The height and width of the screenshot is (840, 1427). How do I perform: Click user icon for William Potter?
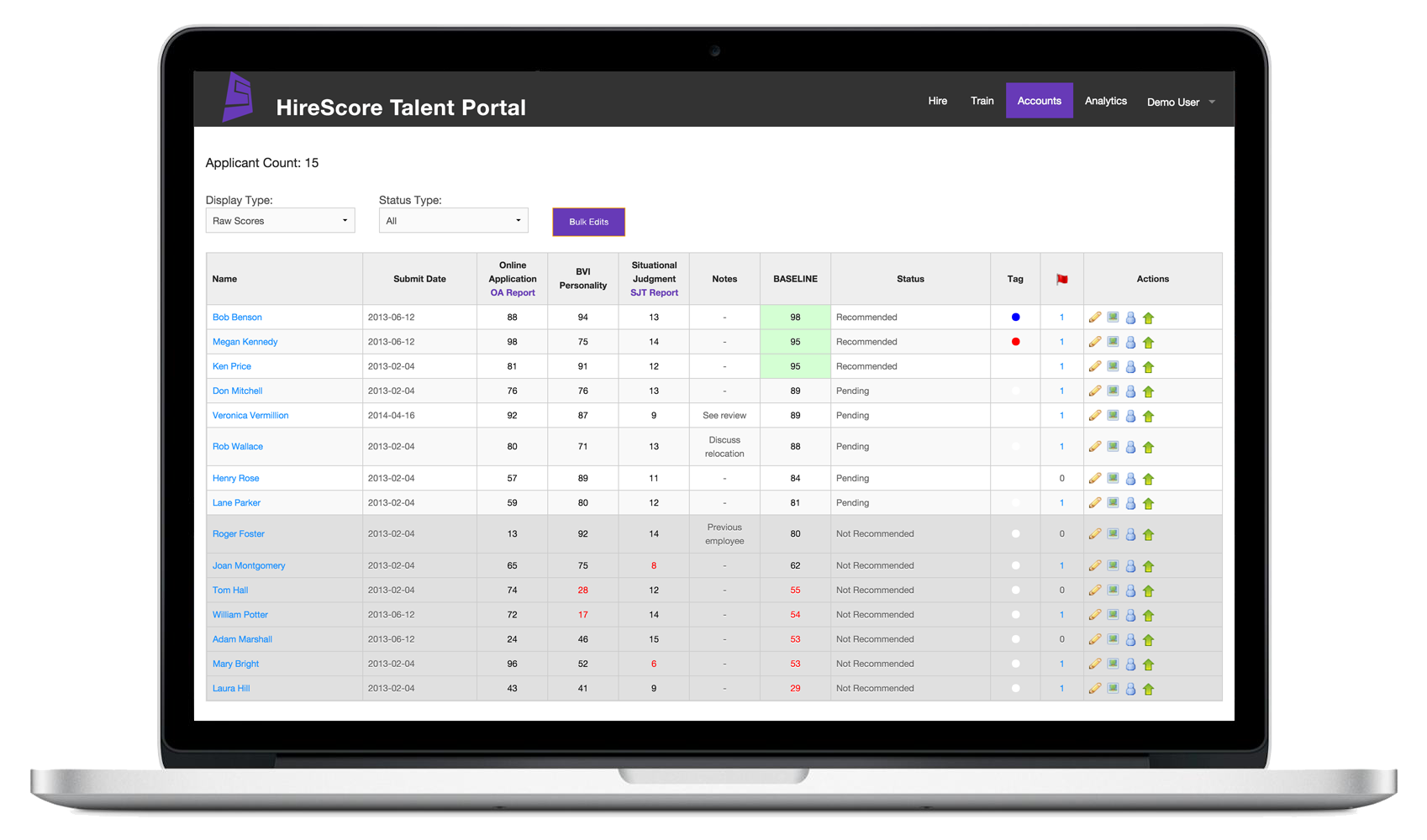pos(1130,615)
